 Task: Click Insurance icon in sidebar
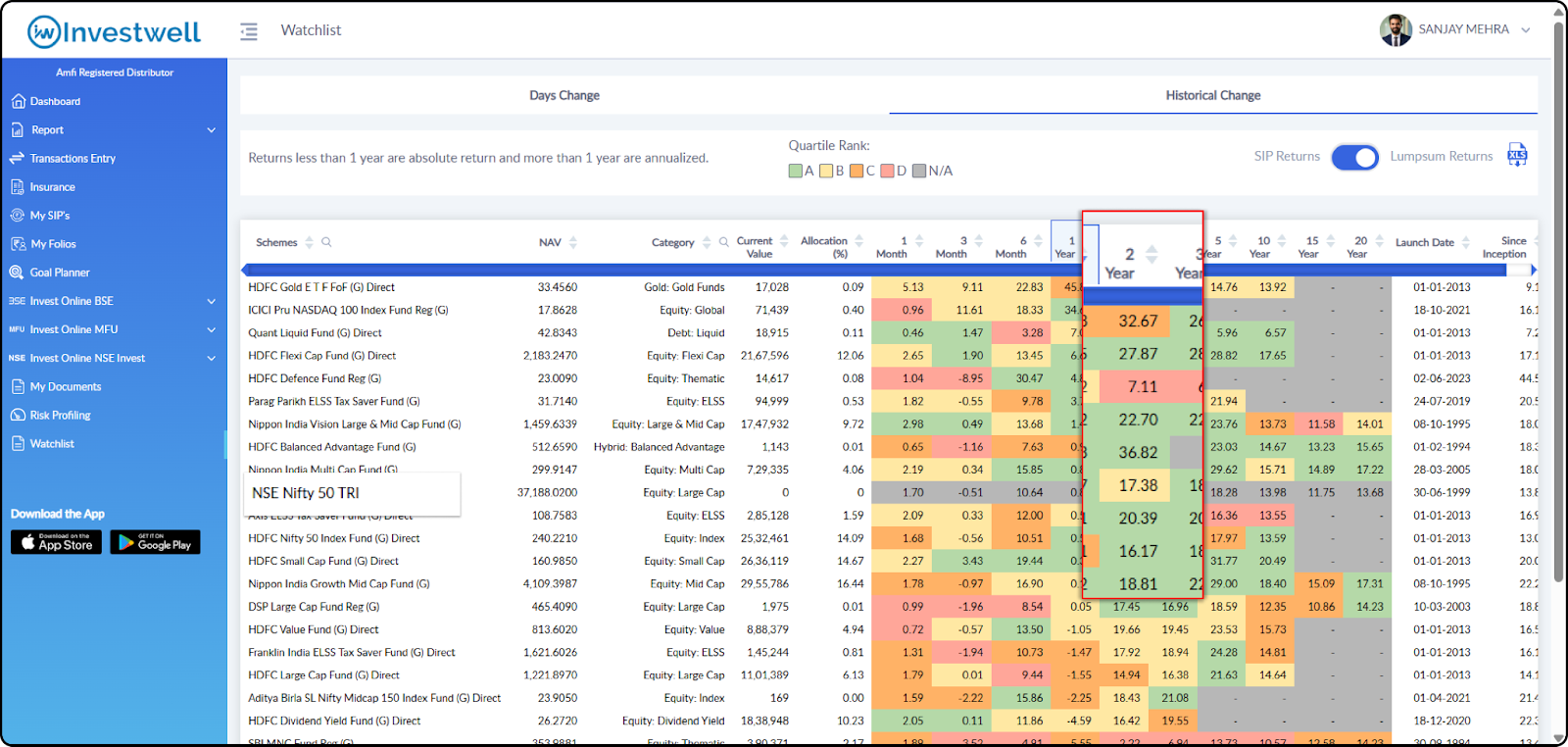point(18,186)
